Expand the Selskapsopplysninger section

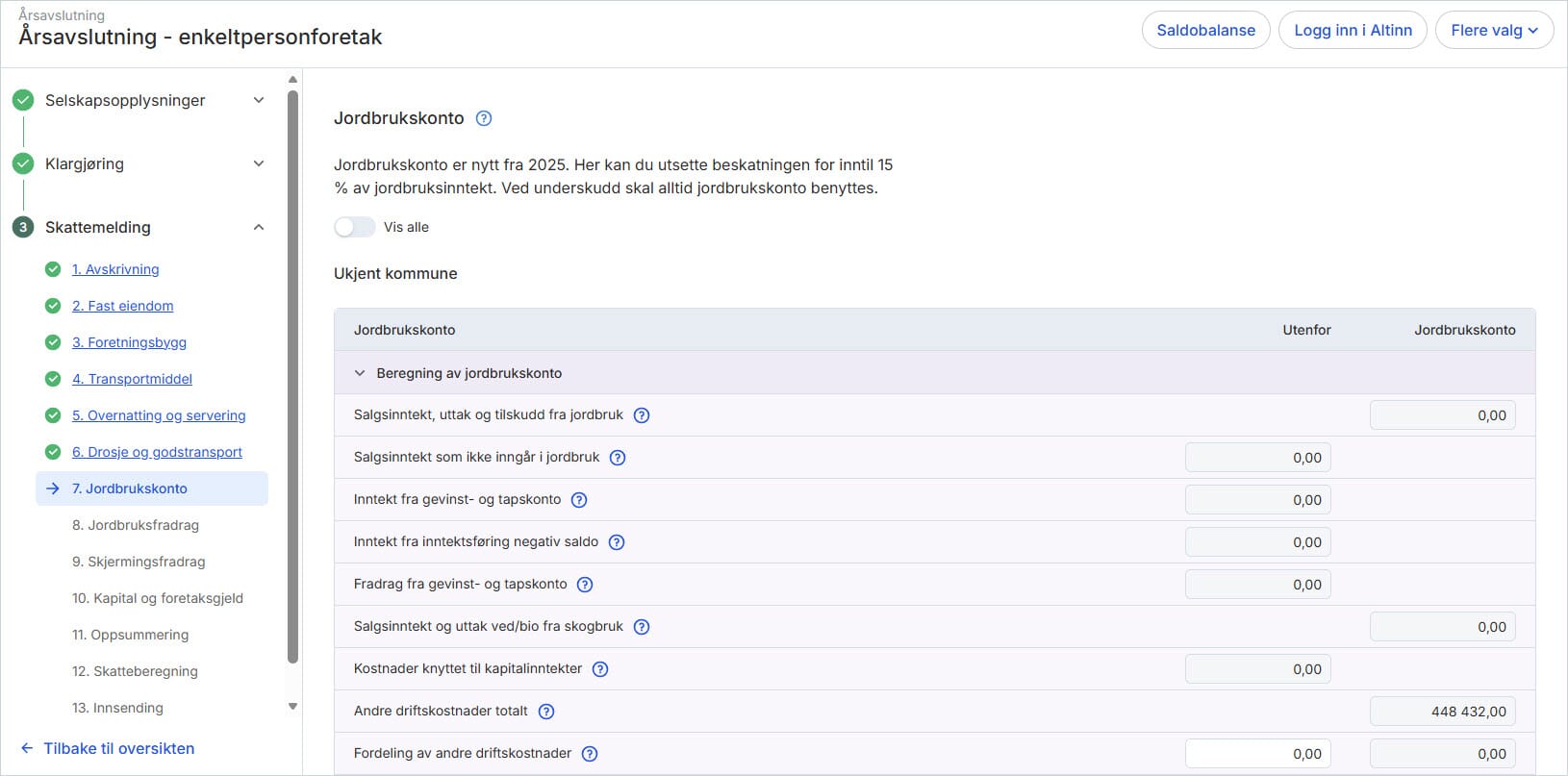click(x=258, y=100)
